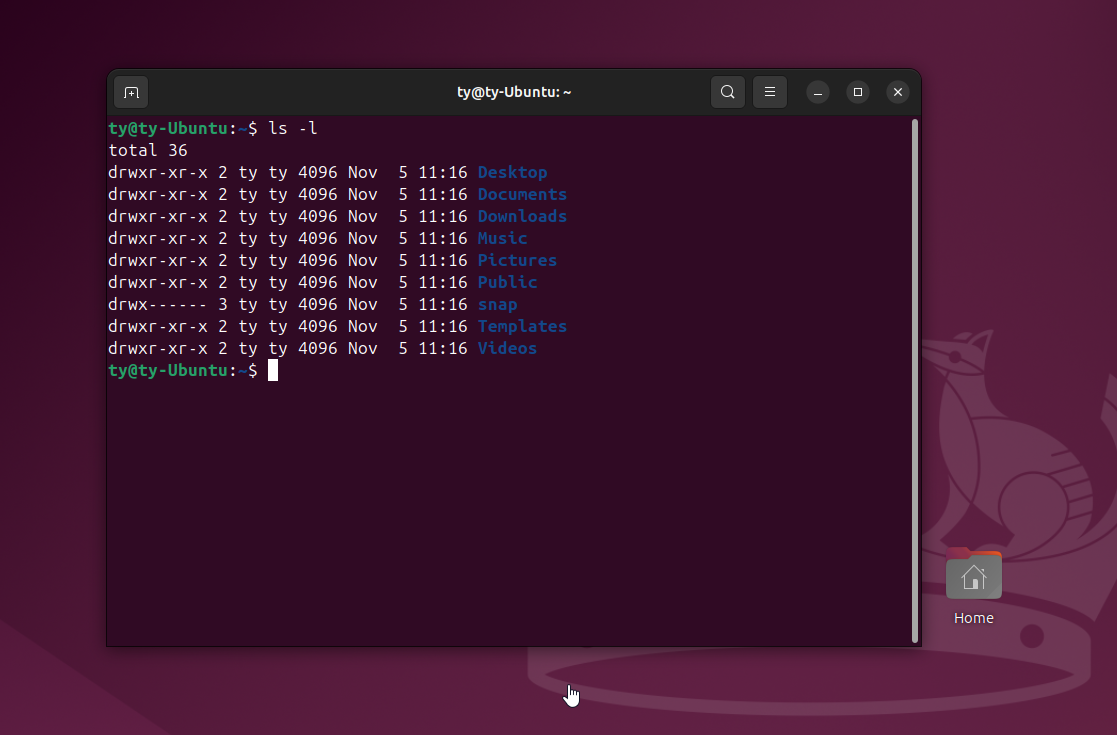Viewport: 1117px width, 735px height.
Task: Click the link count 3 on snap row
Action: [223, 305]
